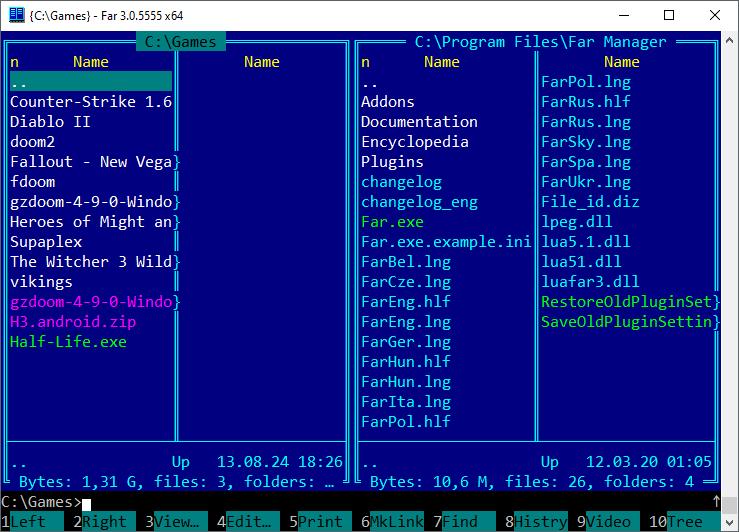
Task: Select the FarGer.lng file
Action: pyautogui.click(x=406, y=342)
